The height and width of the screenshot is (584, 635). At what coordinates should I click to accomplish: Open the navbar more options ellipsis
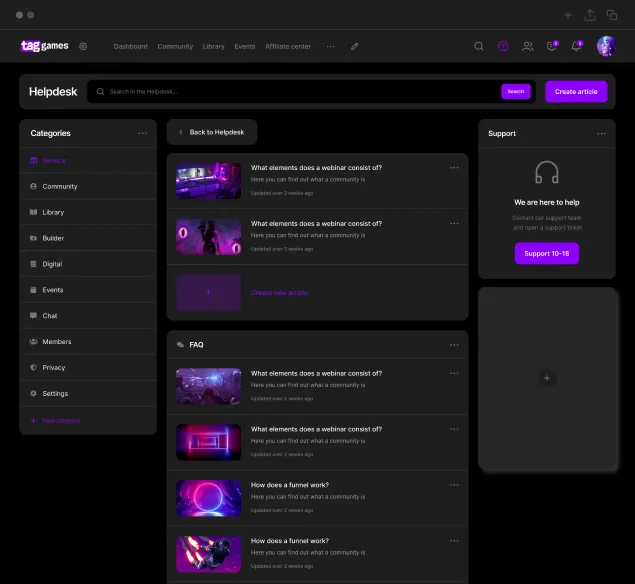pyautogui.click(x=330, y=46)
